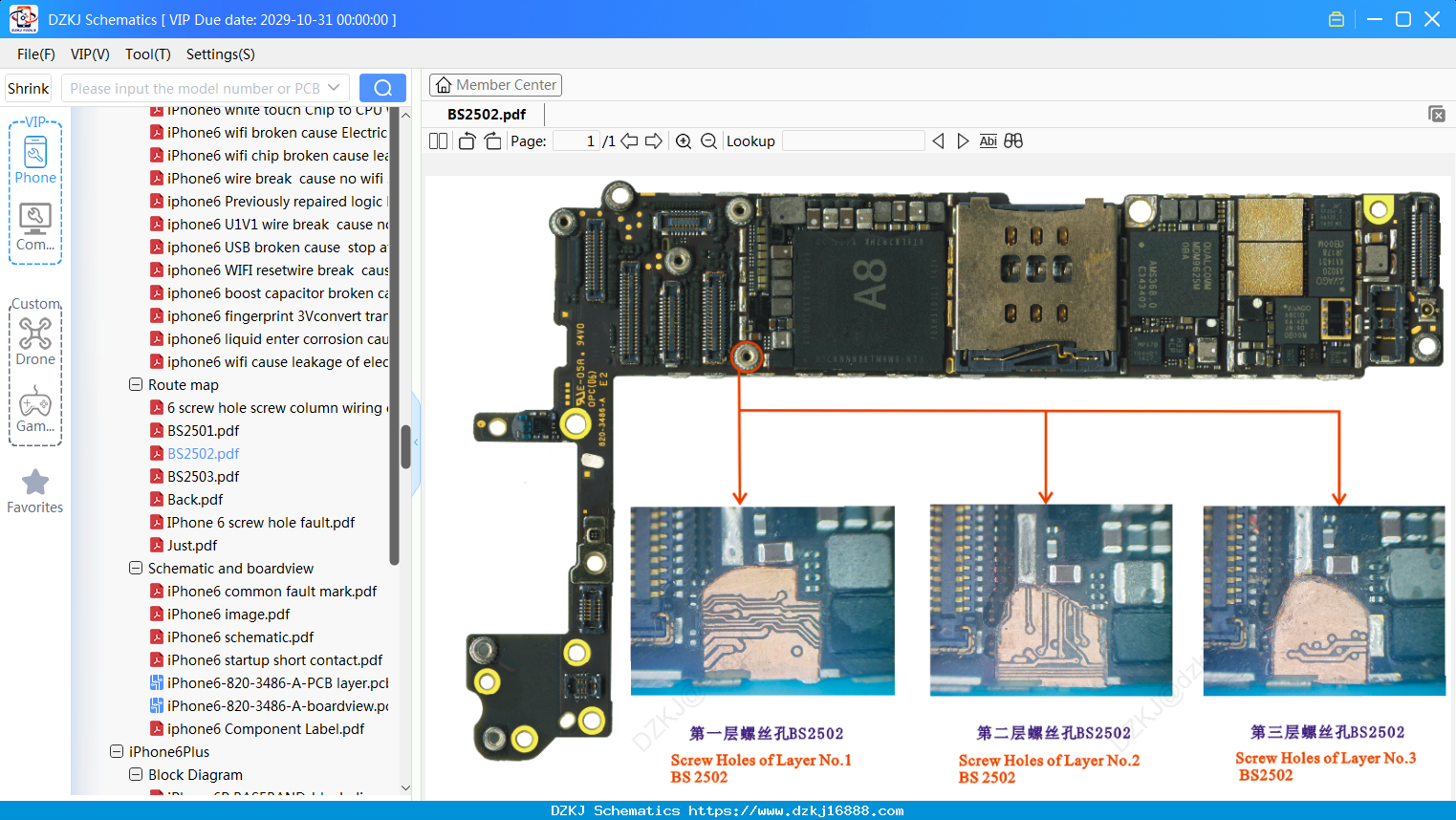Open the Phone category

35,161
